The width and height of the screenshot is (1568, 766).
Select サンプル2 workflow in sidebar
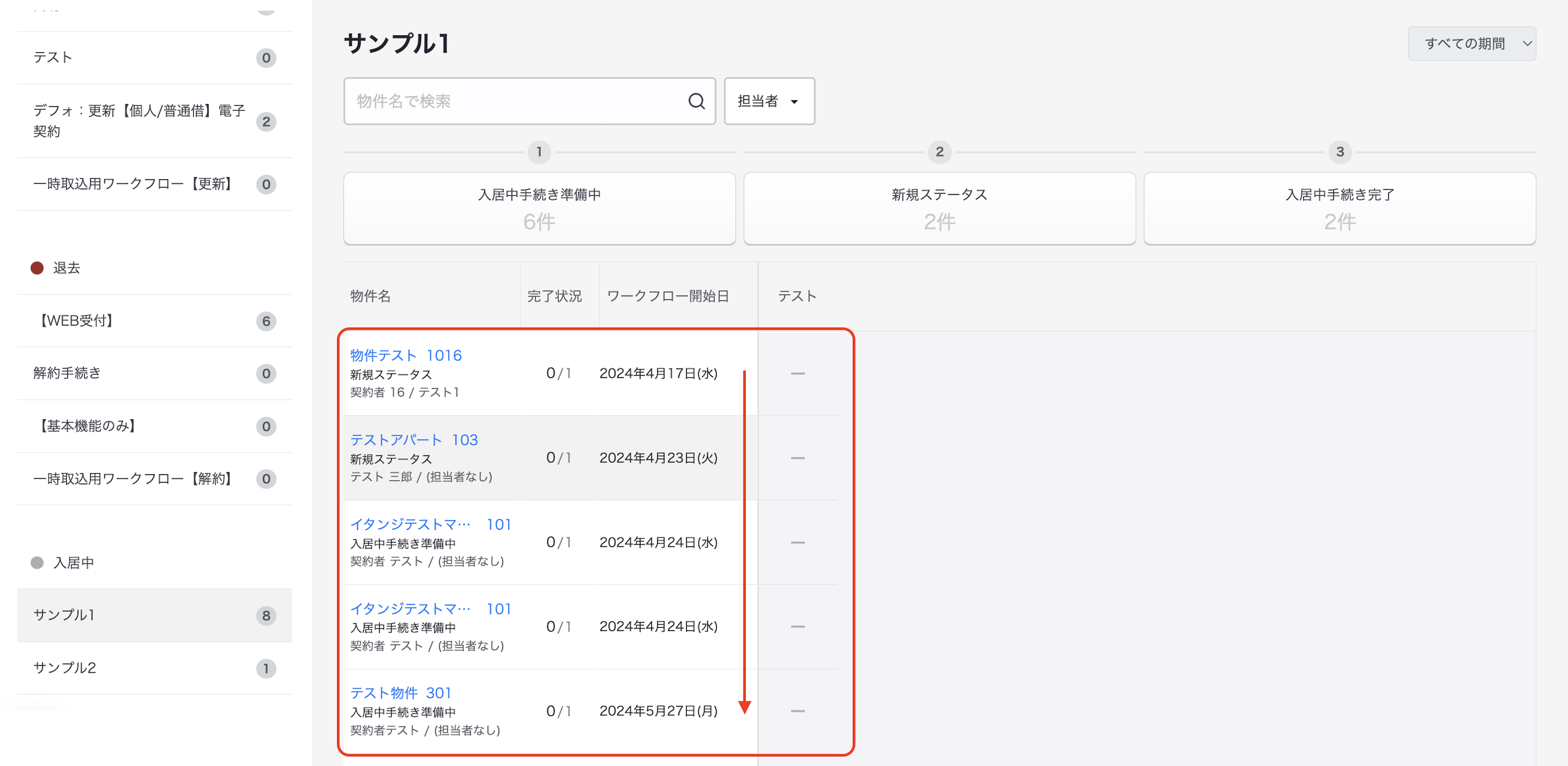[x=155, y=668]
